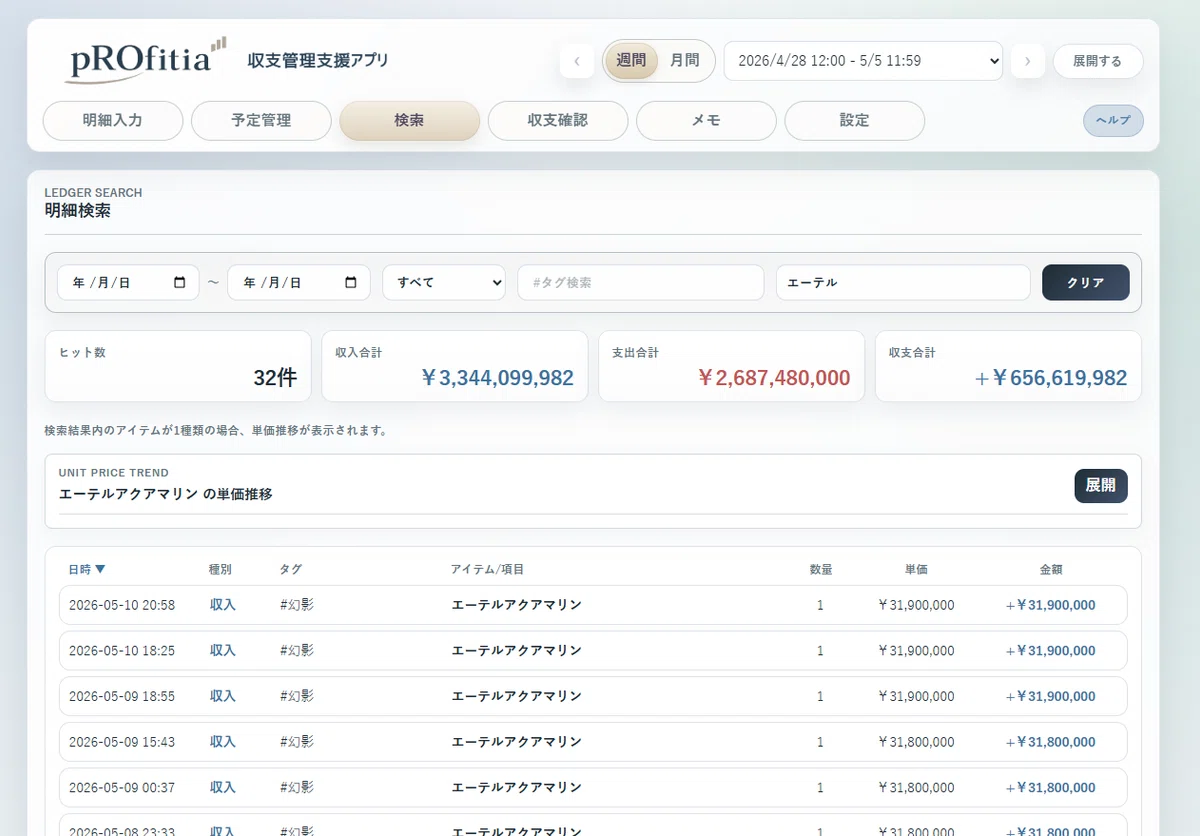Click #幻影 tag in 2026-05-10 20:58 row

pos(297,605)
